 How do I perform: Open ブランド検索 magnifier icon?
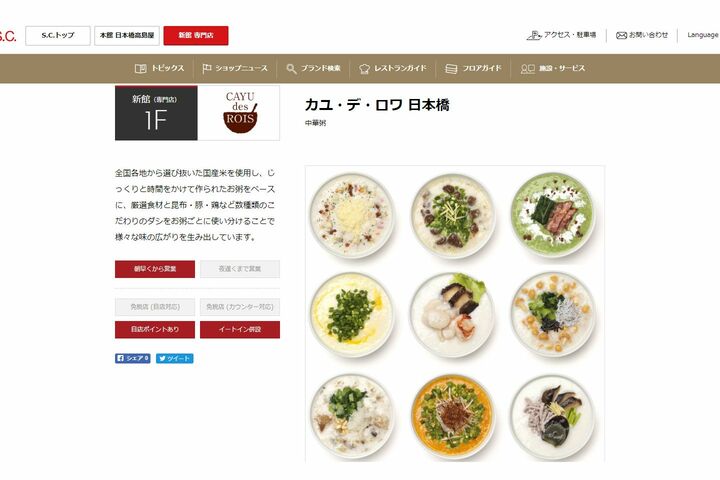(x=291, y=69)
